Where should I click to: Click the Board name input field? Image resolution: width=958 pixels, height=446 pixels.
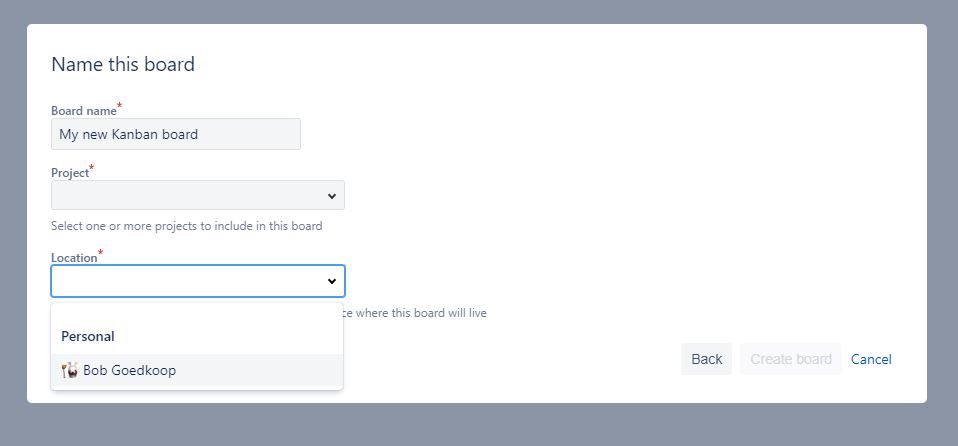(x=176, y=134)
